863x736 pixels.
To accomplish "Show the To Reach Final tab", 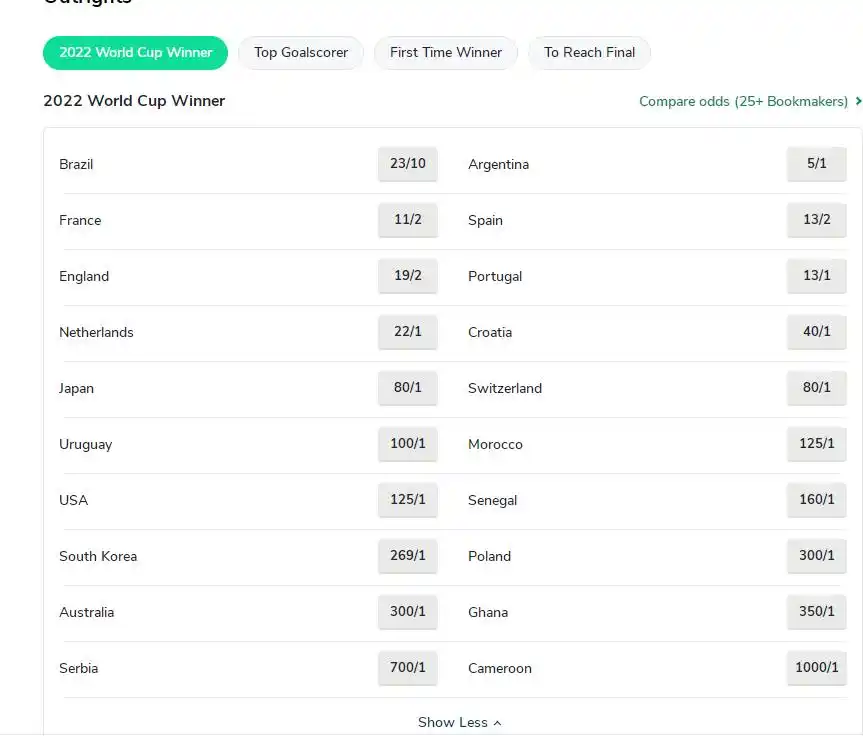I will tap(589, 53).
